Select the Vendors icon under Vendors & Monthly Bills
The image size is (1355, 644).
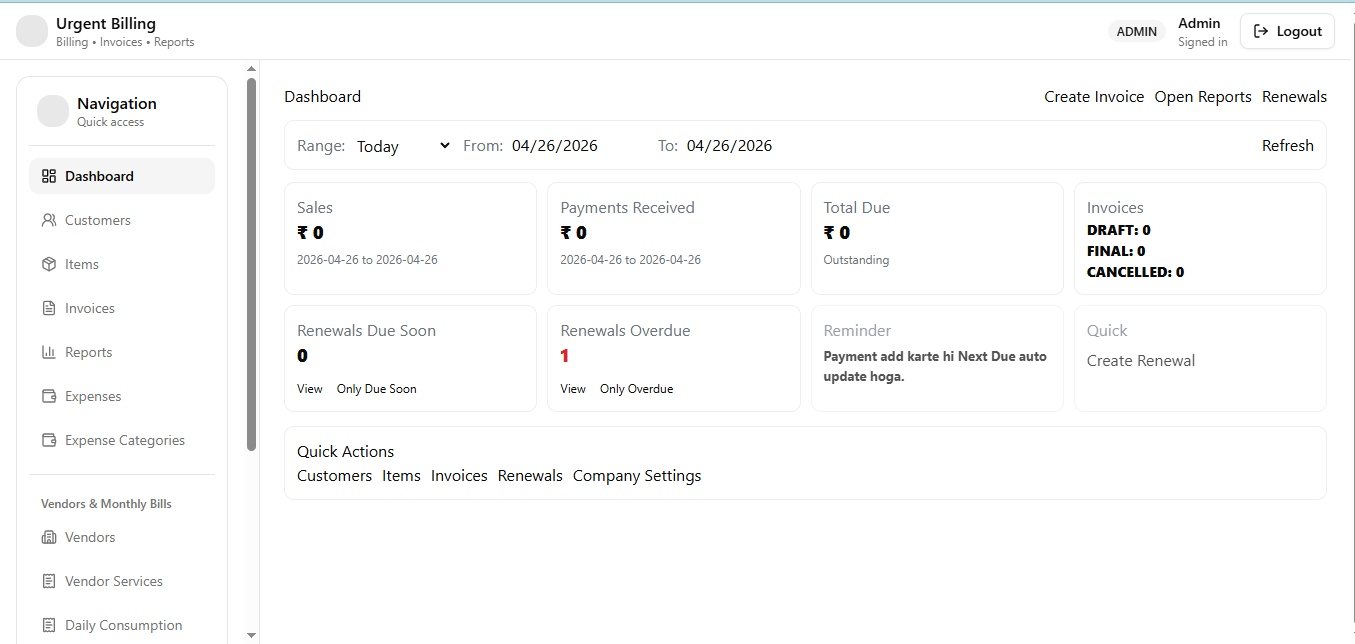click(x=48, y=537)
